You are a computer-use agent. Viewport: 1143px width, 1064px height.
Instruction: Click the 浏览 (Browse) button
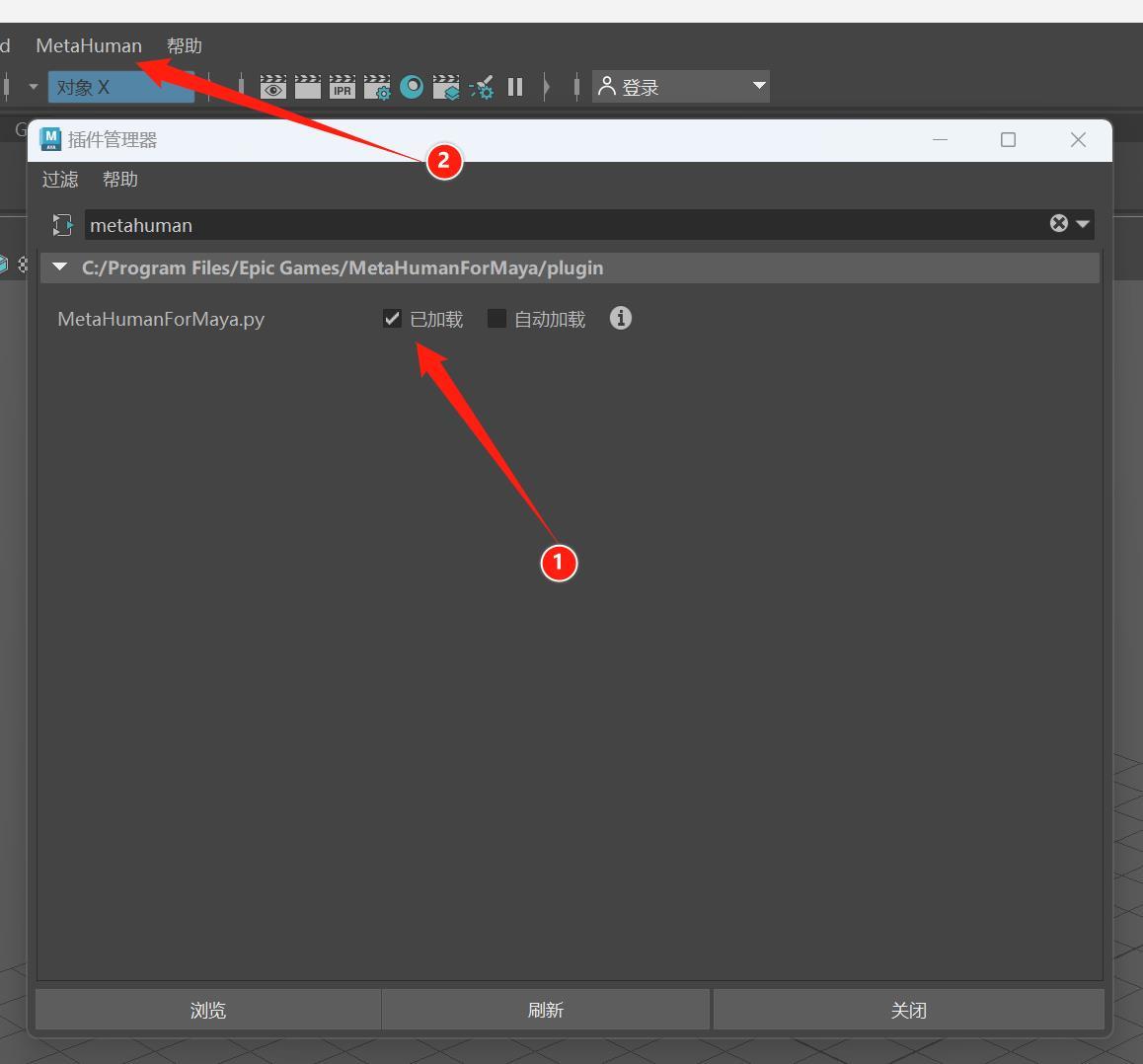208,1010
